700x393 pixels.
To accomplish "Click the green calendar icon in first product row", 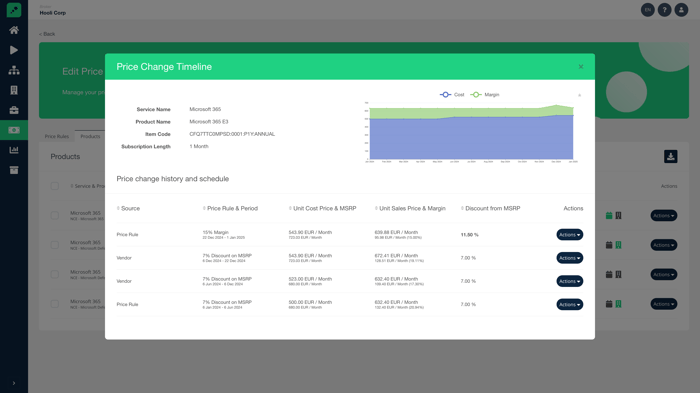I will point(609,215).
